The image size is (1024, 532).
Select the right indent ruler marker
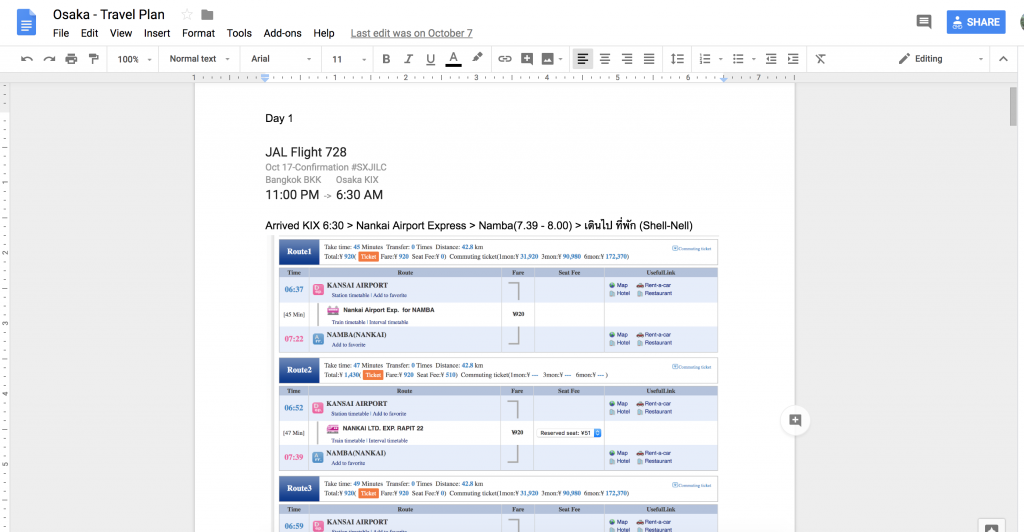(x=724, y=78)
